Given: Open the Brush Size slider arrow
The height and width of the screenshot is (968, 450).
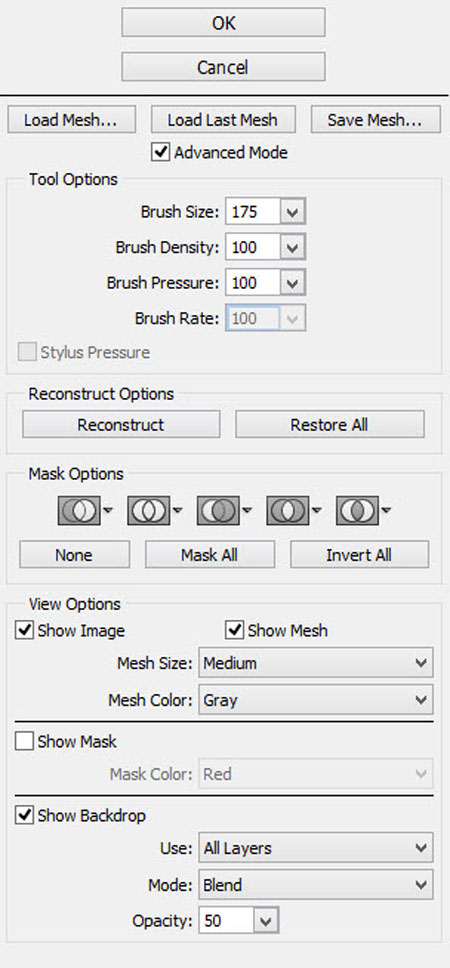Looking at the screenshot, I should point(293,212).
